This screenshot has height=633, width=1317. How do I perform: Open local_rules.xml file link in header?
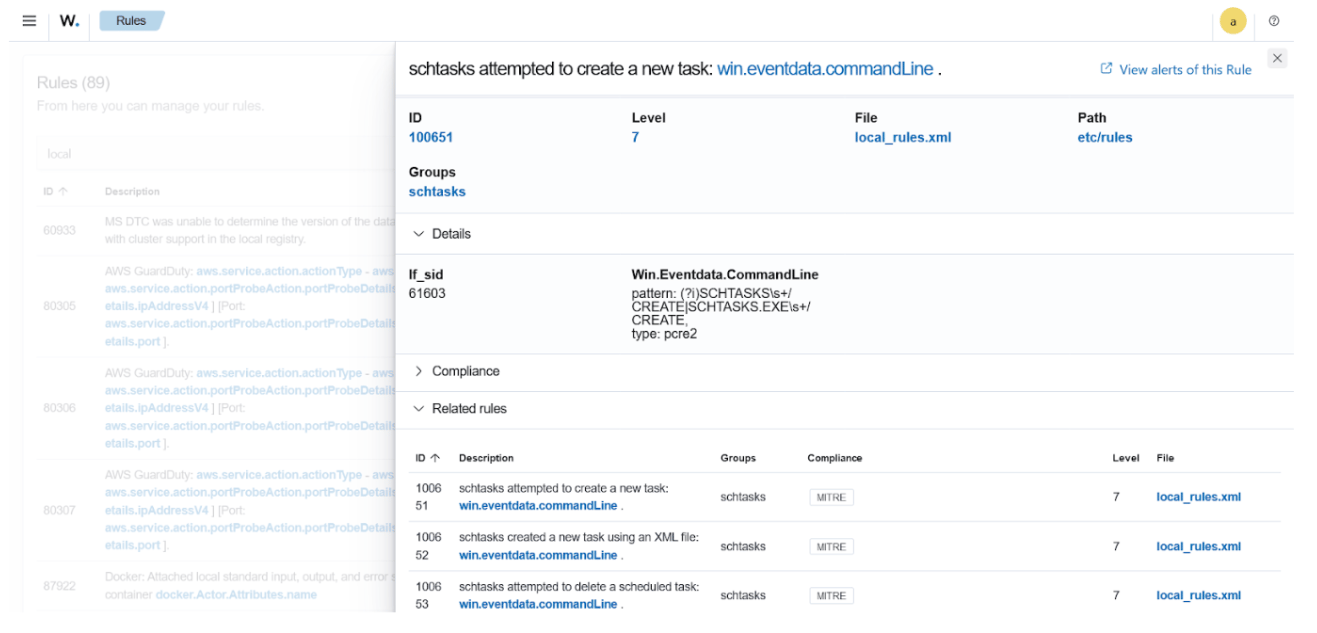[902, 138]
